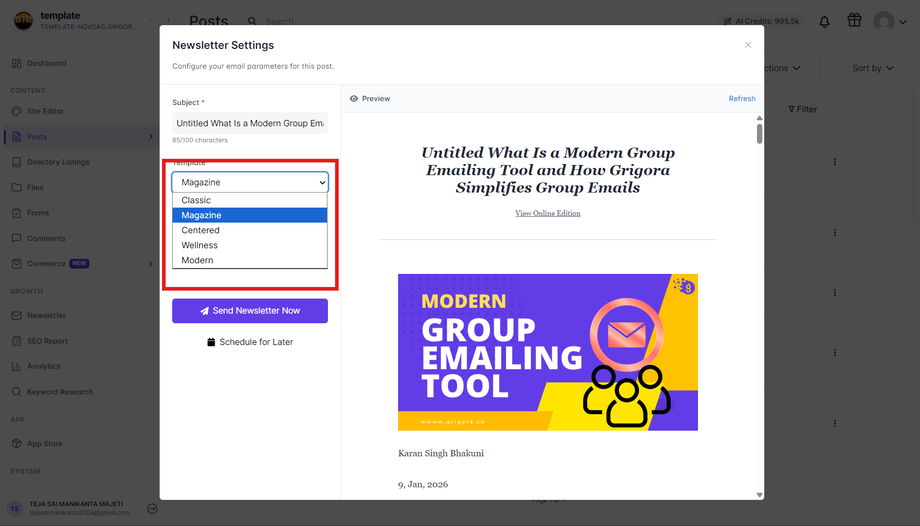Open fourth post row options menu
This screenshot has height=526, width=920.
834,353
